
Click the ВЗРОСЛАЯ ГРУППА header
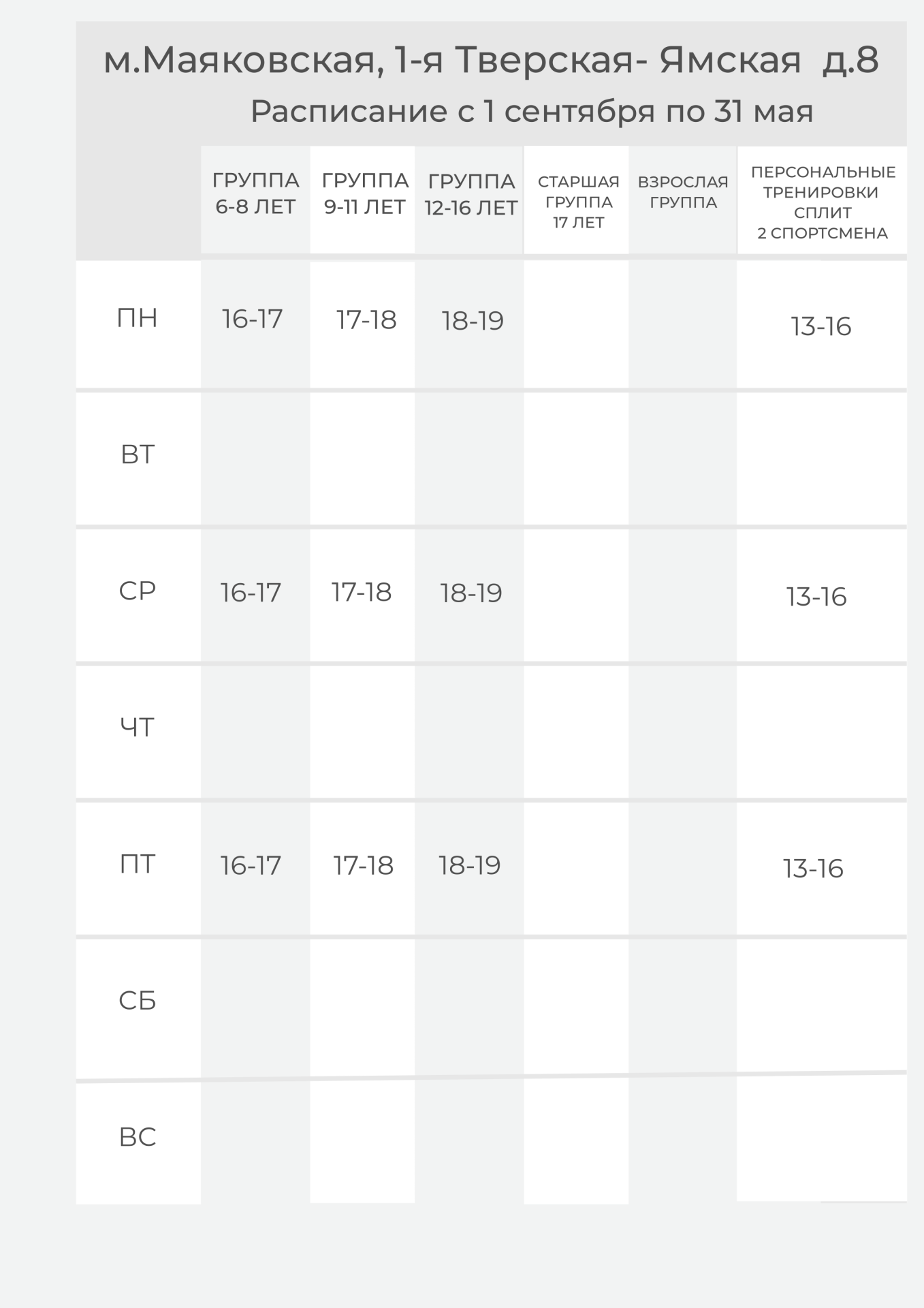pyautogui.click(x=683, y=192)
